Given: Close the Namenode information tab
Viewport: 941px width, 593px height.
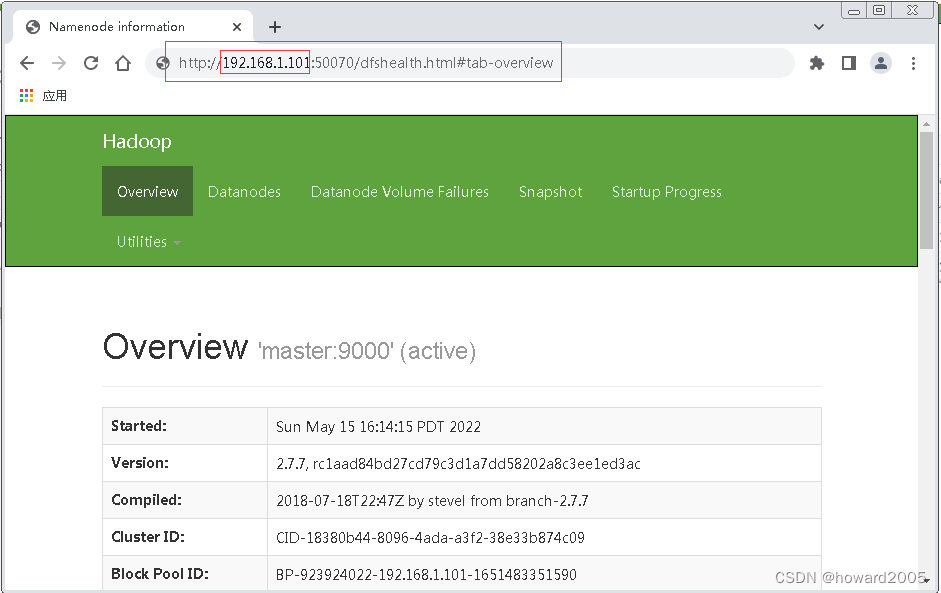Looking at the screenshot, I should pyautogui.click(x=236, y=27).
